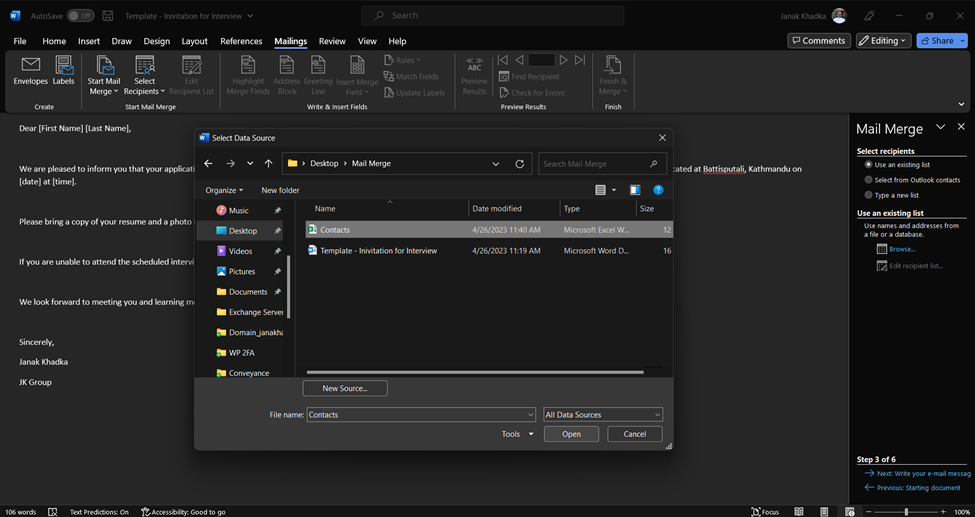The height and width of the screenshot is (517, 975).
Task: Expand the Organize menu in the dialog
Action: pyautogui.click(x=224, y=190)
